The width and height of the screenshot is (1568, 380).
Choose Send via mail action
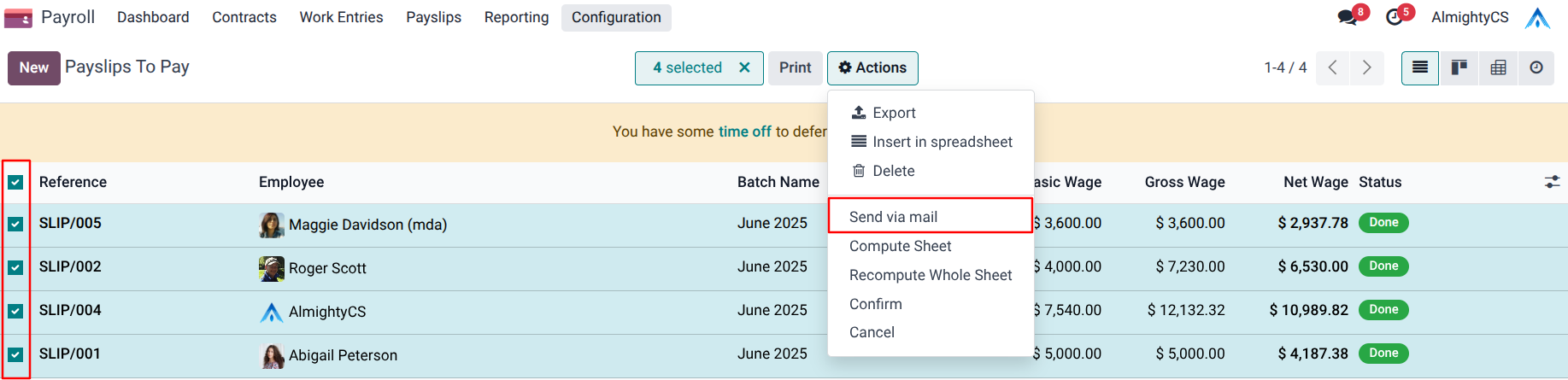(x=893, y=217)
